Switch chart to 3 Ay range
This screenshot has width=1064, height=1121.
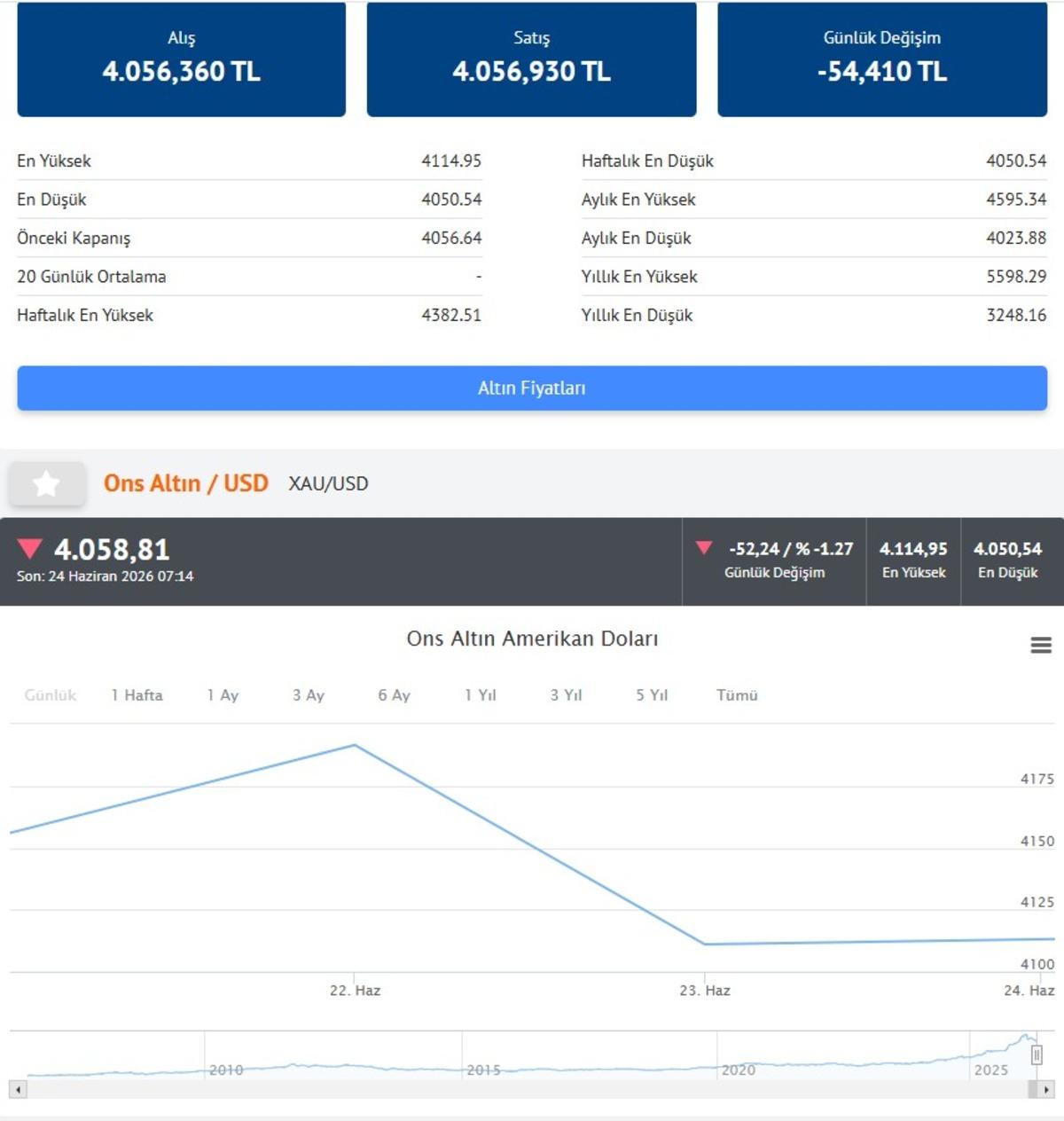(309, 695)
